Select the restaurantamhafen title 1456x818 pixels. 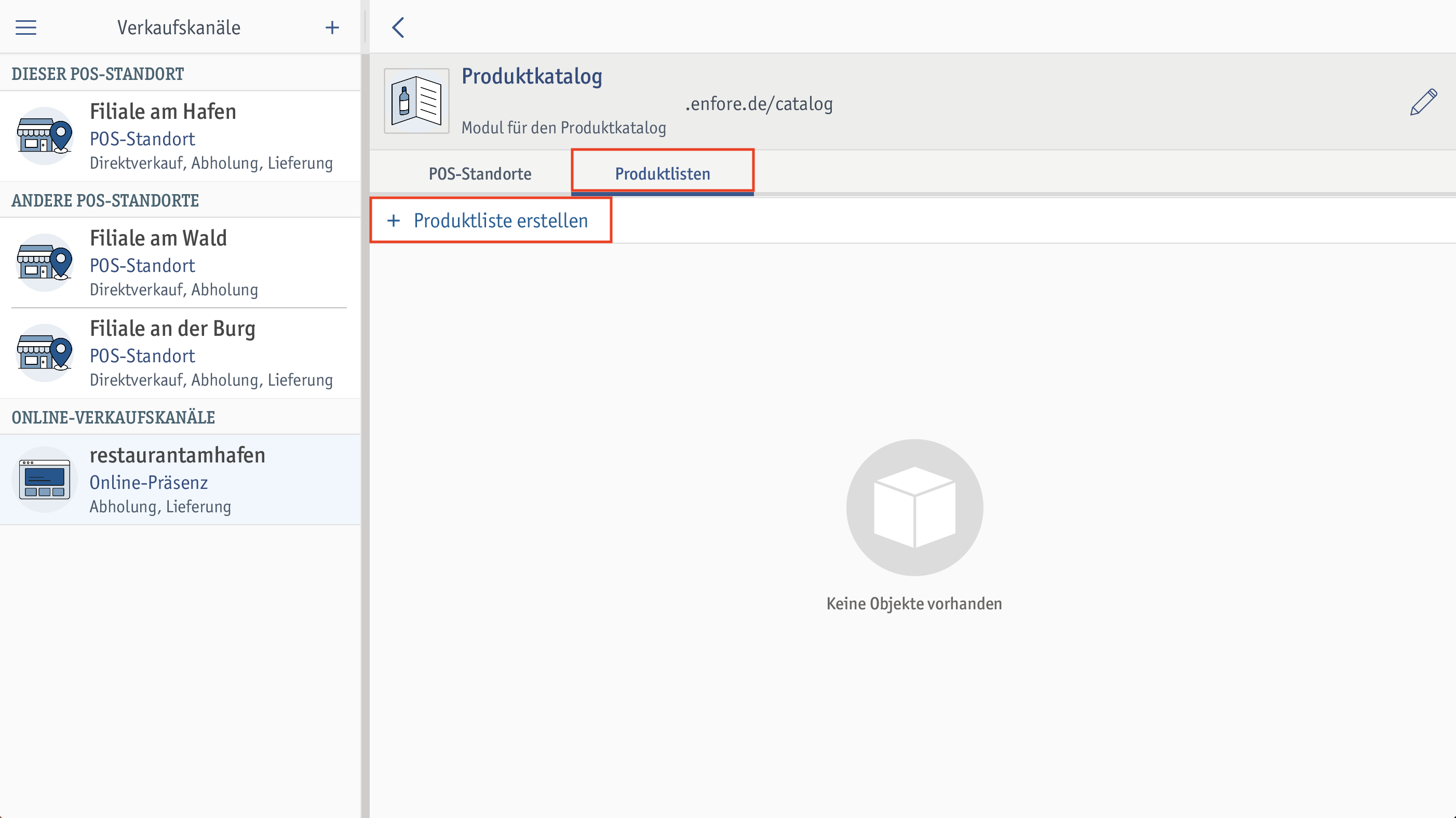point(178,455)
